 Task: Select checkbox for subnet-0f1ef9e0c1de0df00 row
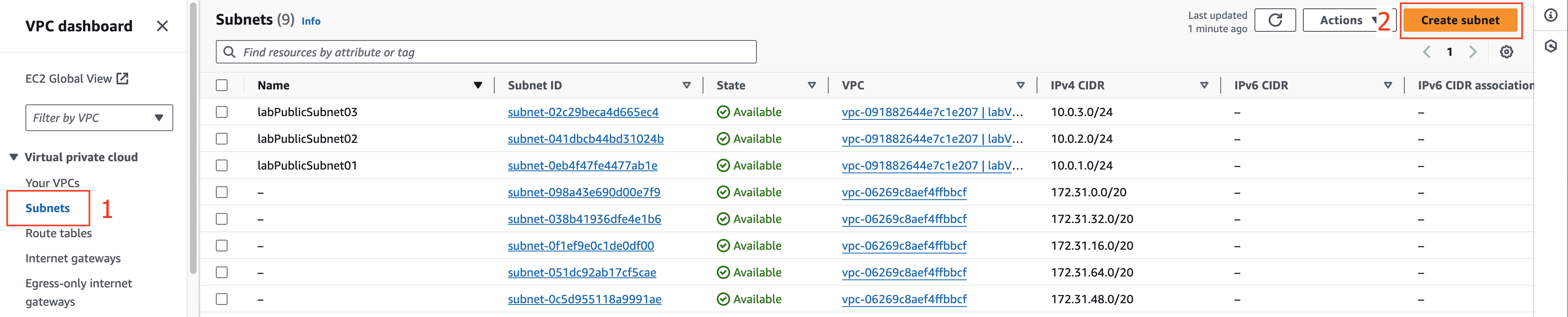tap(222, 246)
